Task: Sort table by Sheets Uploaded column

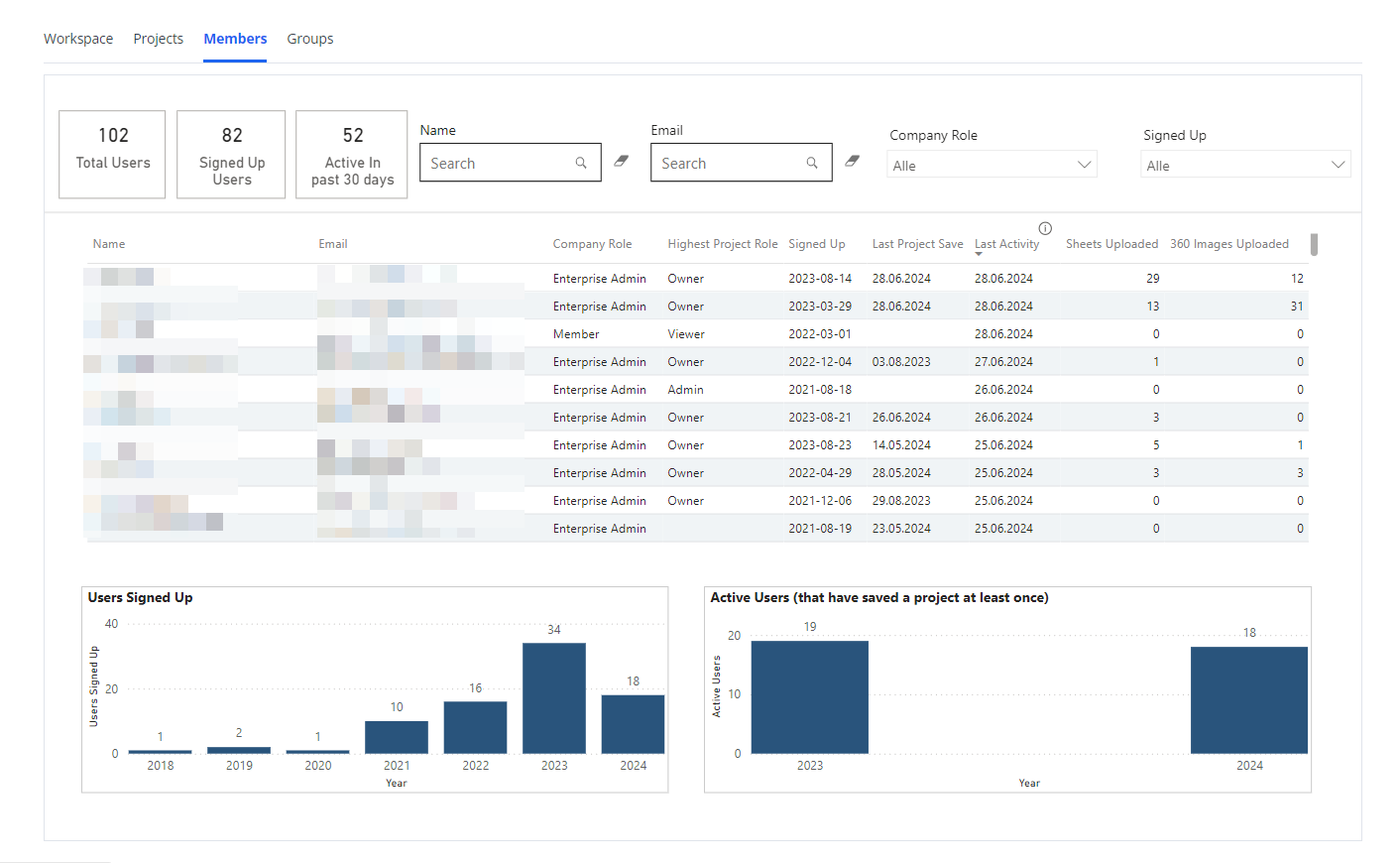Action: (x=1111, y=244)
